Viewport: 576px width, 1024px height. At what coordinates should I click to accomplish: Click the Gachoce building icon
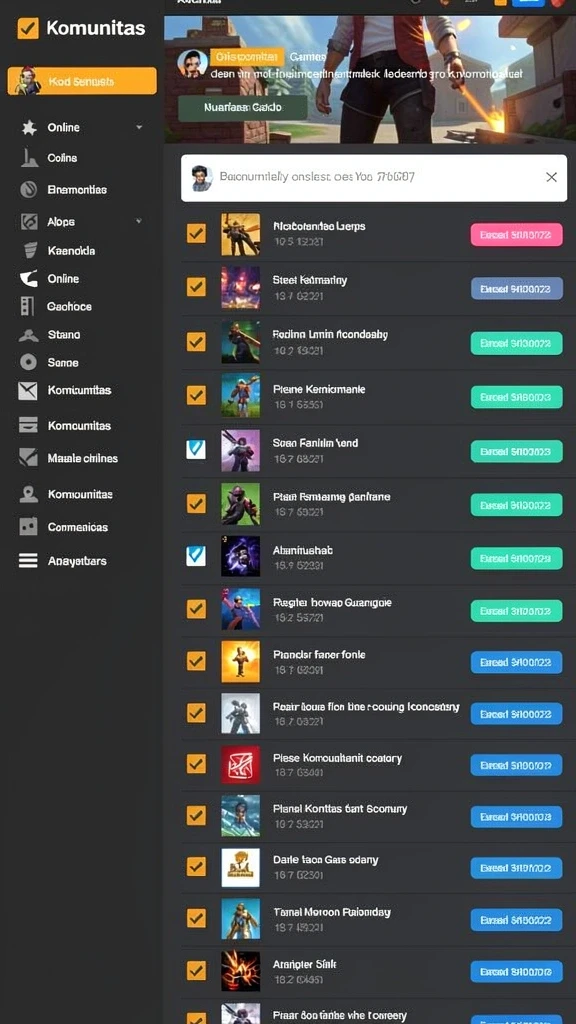pyautogui.click(x=27, y=306)
